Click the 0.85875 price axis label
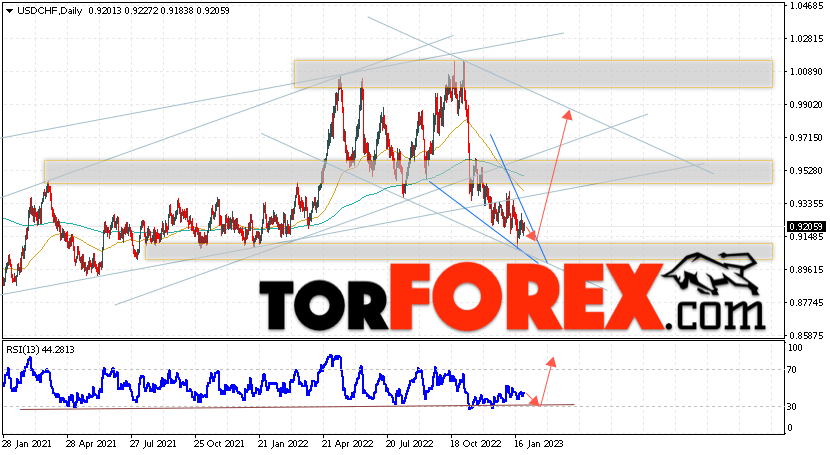Image resolution: width=830 pixels, height=455 pixels. pos(807,335)
